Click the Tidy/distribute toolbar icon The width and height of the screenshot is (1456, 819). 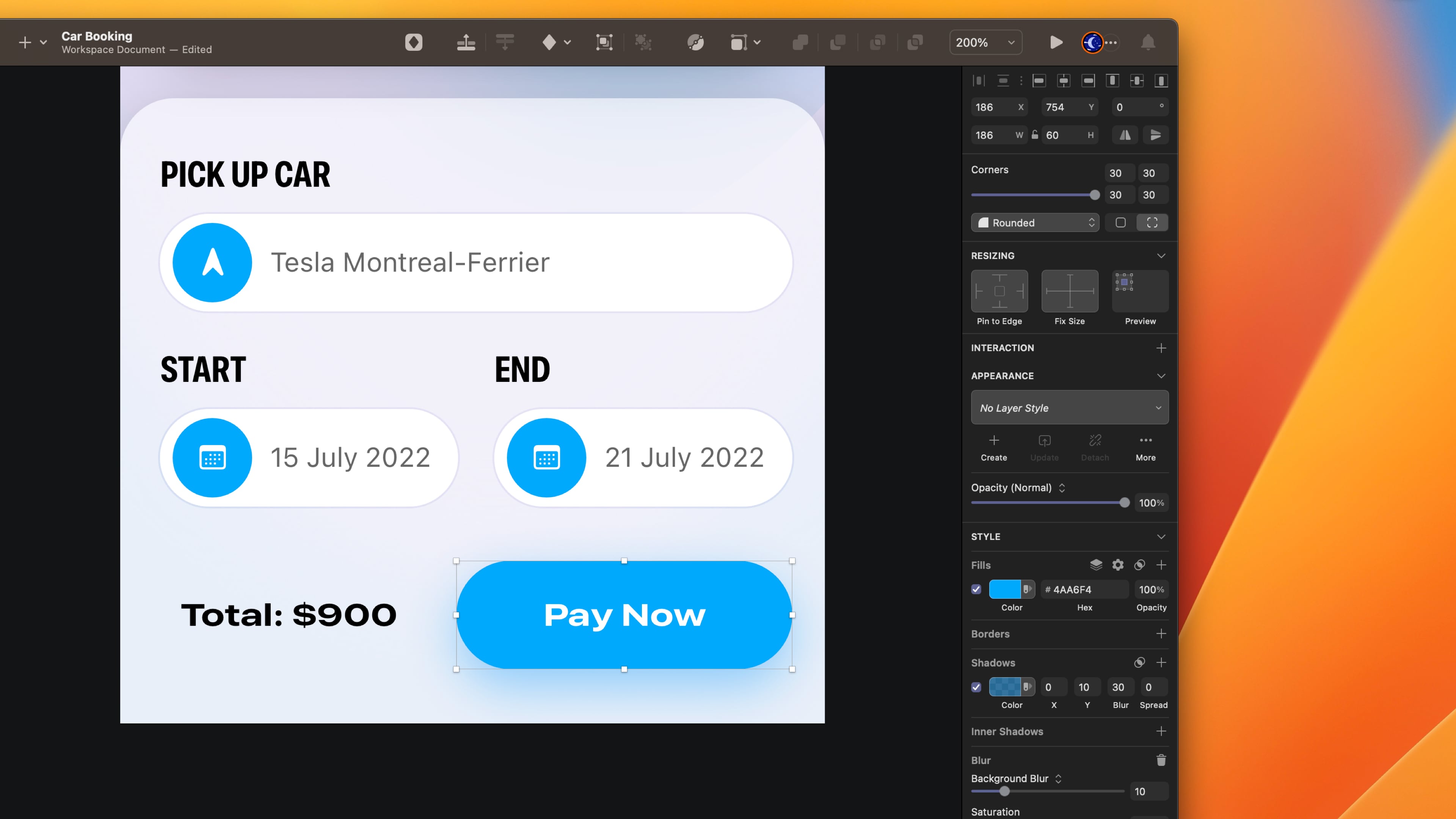[505, 42]
